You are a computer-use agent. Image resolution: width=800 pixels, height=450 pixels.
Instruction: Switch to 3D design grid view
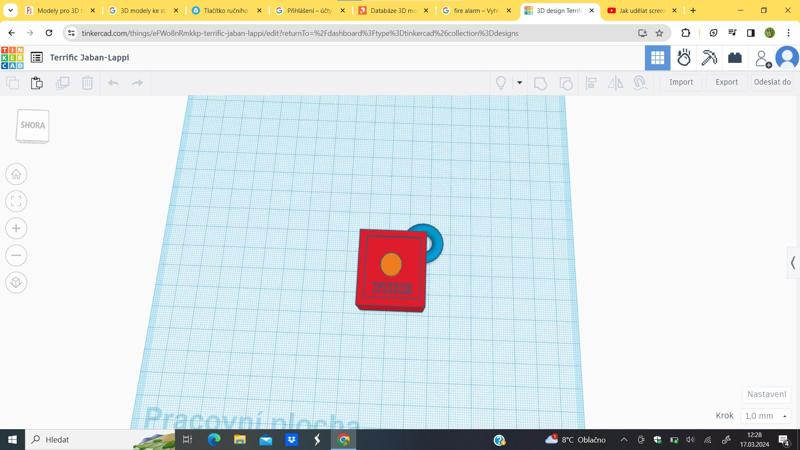click(x=658, y=58)
